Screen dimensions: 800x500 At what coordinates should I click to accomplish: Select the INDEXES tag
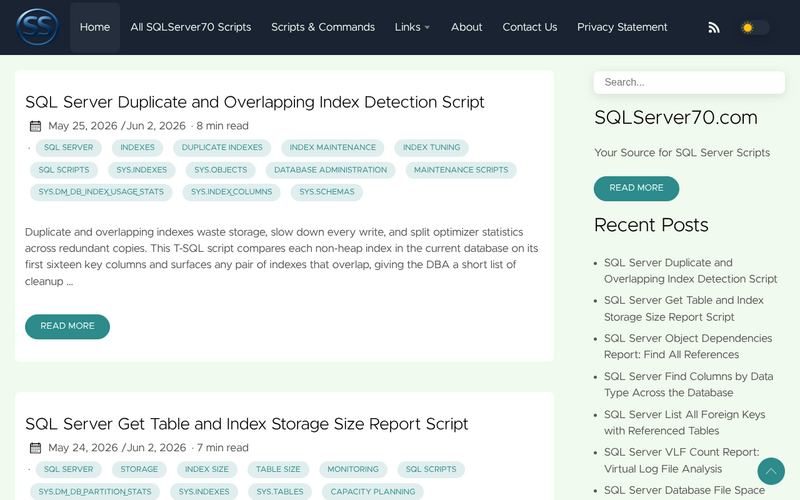pos(137,147)
